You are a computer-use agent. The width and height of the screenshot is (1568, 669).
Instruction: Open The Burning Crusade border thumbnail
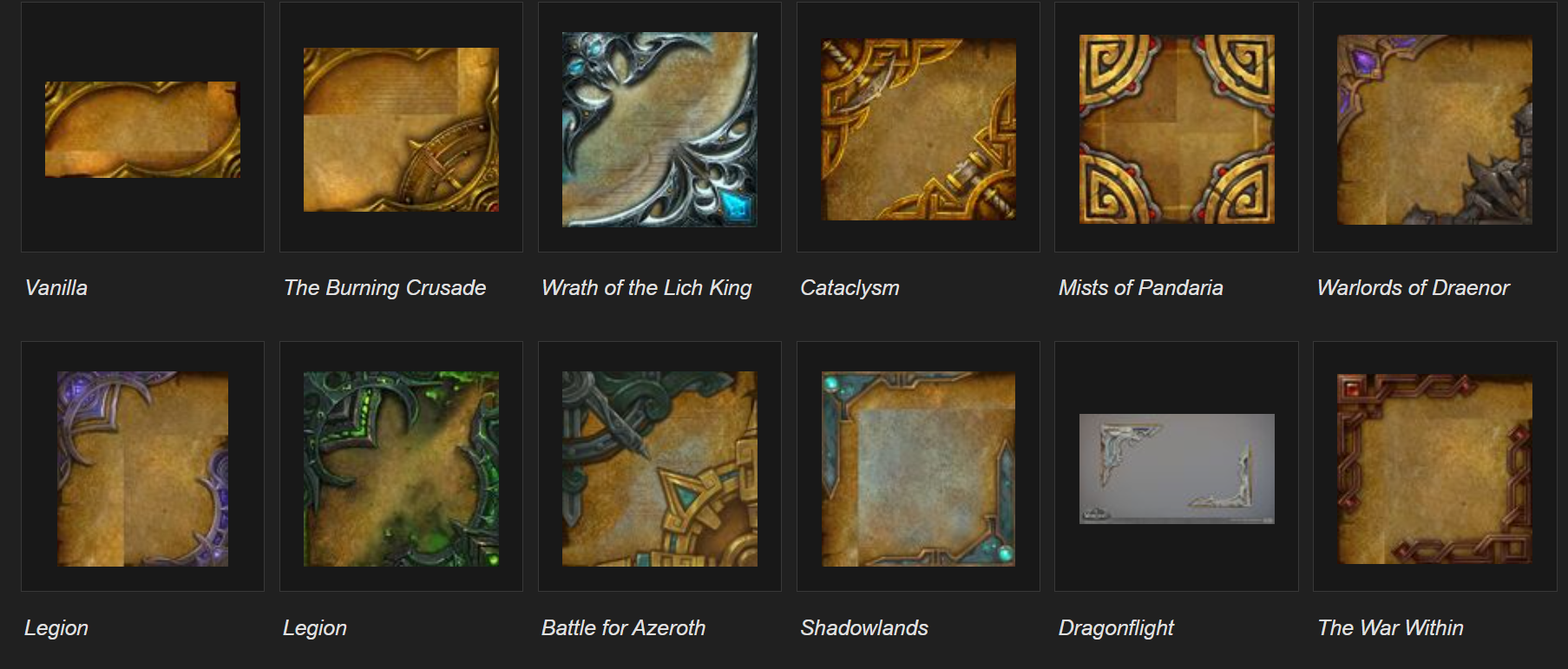click(401, 129)
